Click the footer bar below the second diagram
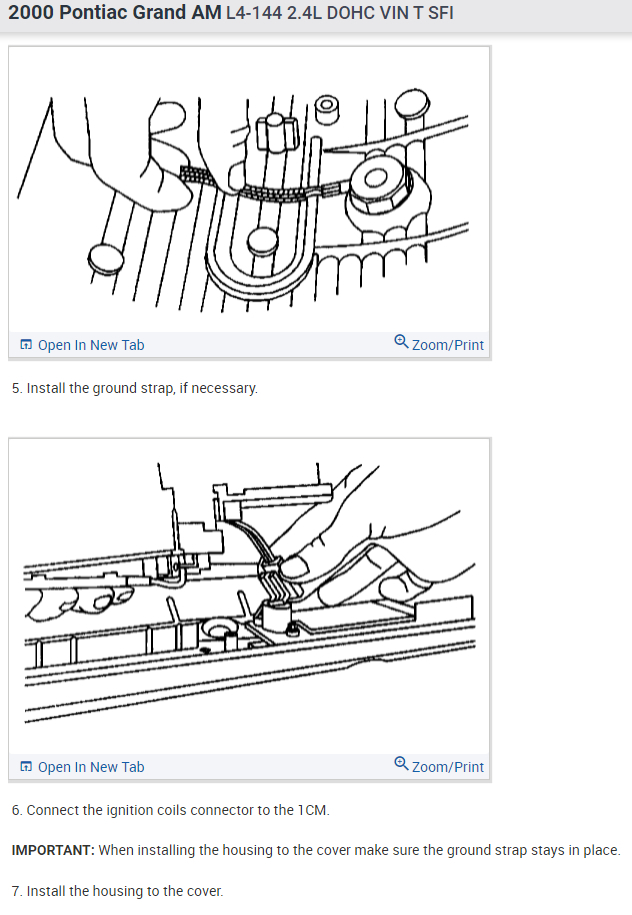This screenshot has height=915, width=632. click(x=249, y=766)
